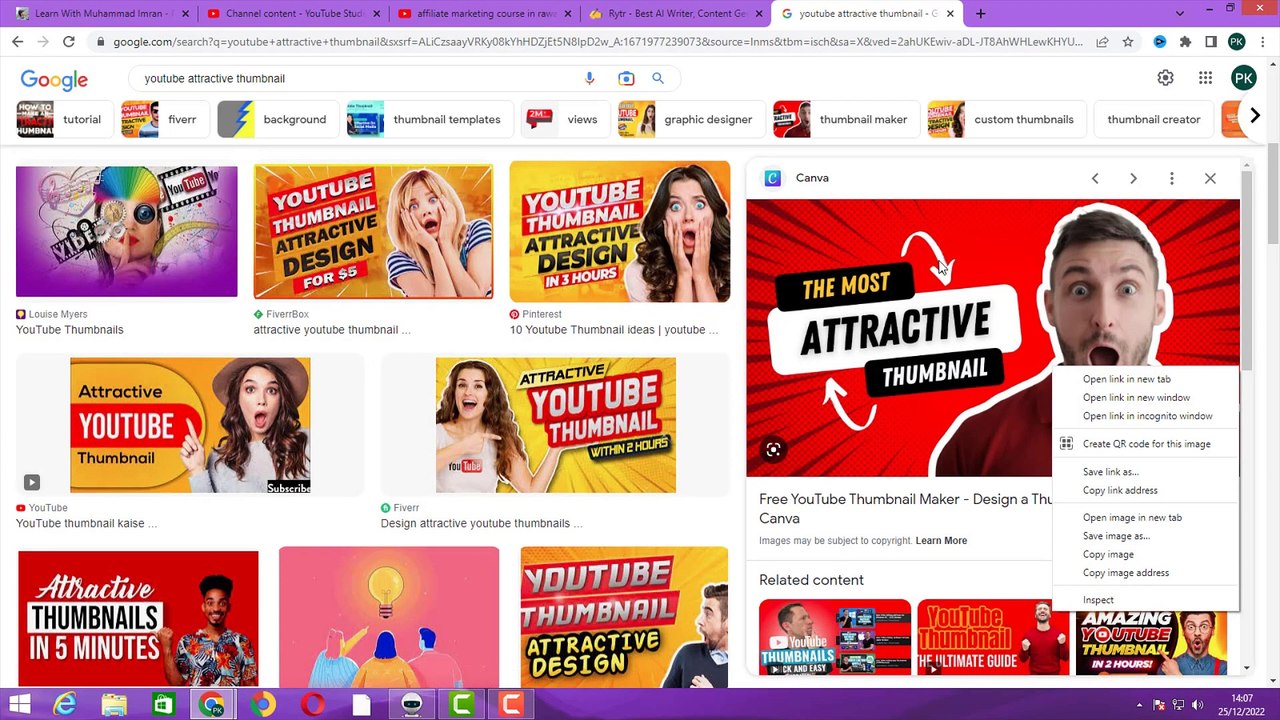Close the Canva image preview panel
The width and height of the screenshot is (1280, 720).
[1210, 178]
